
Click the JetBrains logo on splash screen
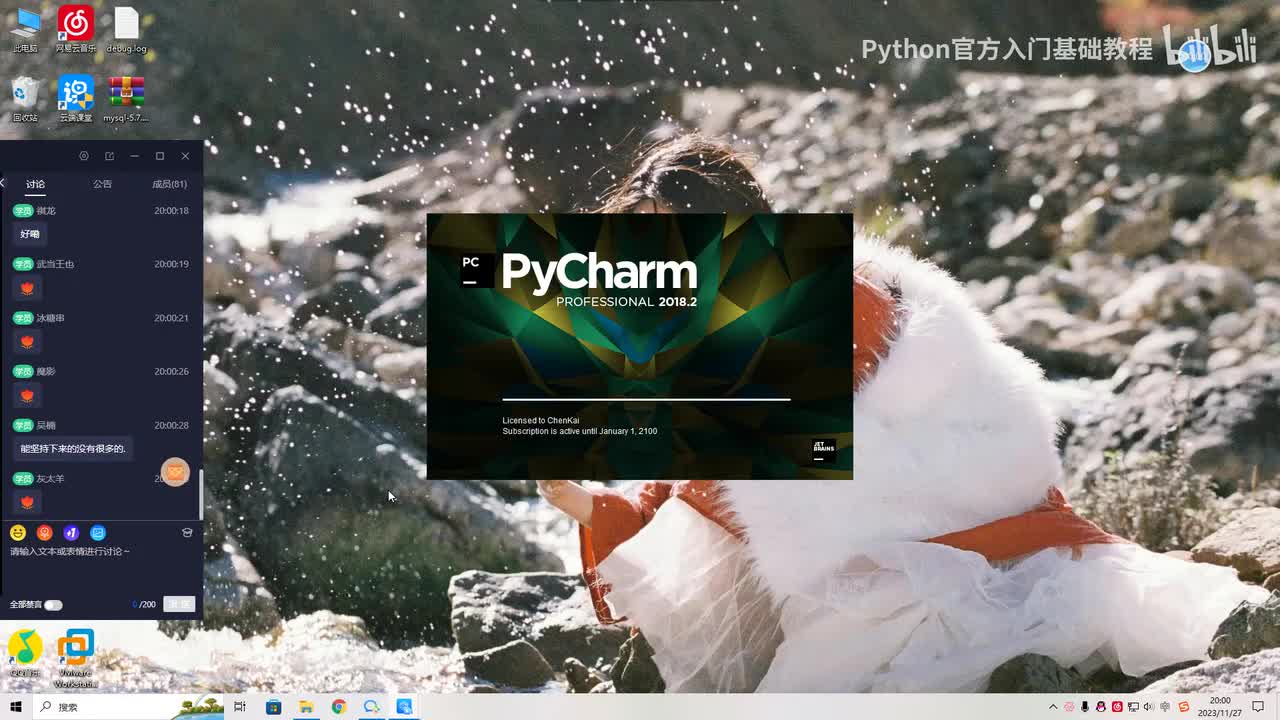pos(824,449)
